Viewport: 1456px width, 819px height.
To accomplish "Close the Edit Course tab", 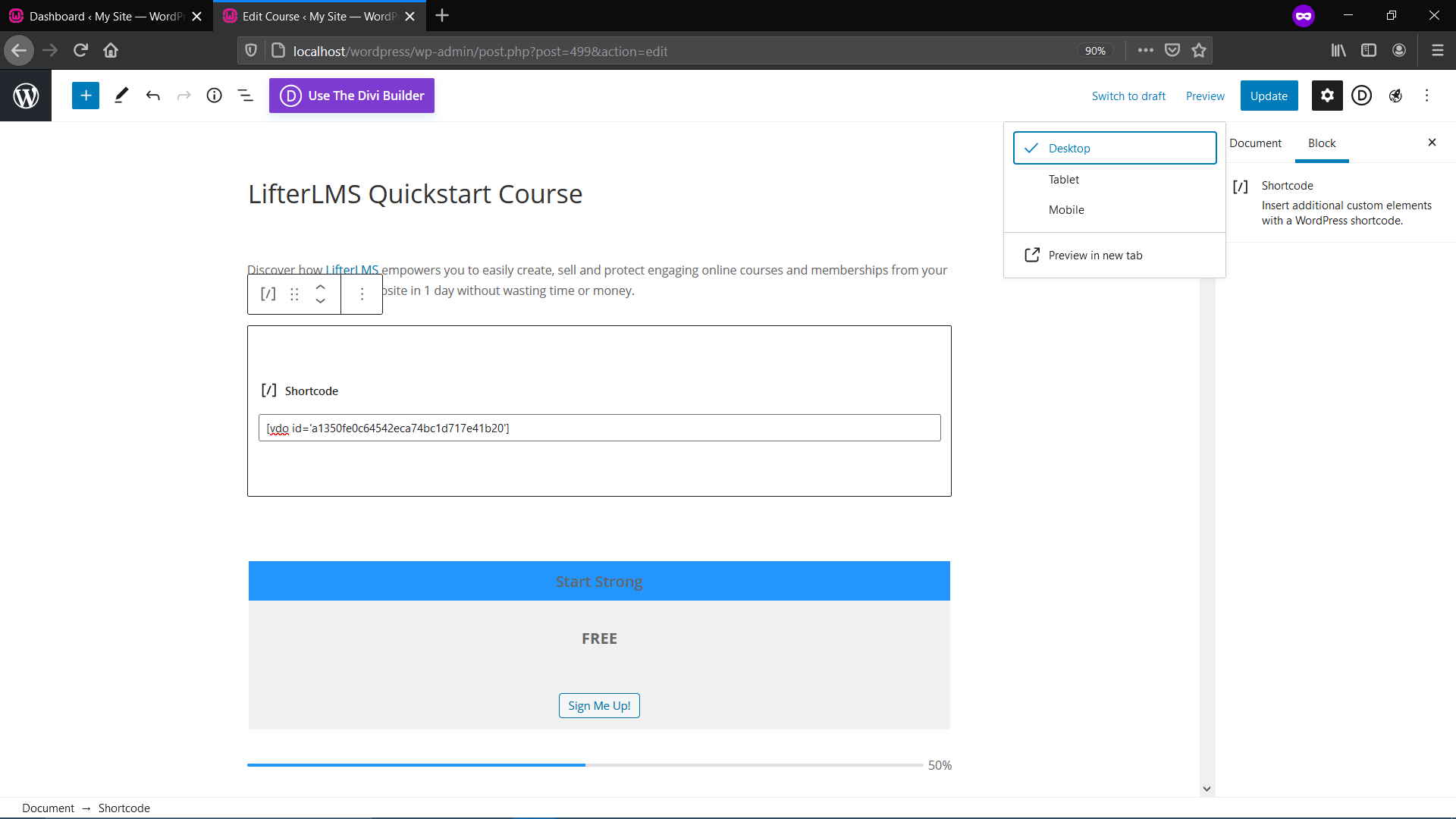I will (410, 17).
